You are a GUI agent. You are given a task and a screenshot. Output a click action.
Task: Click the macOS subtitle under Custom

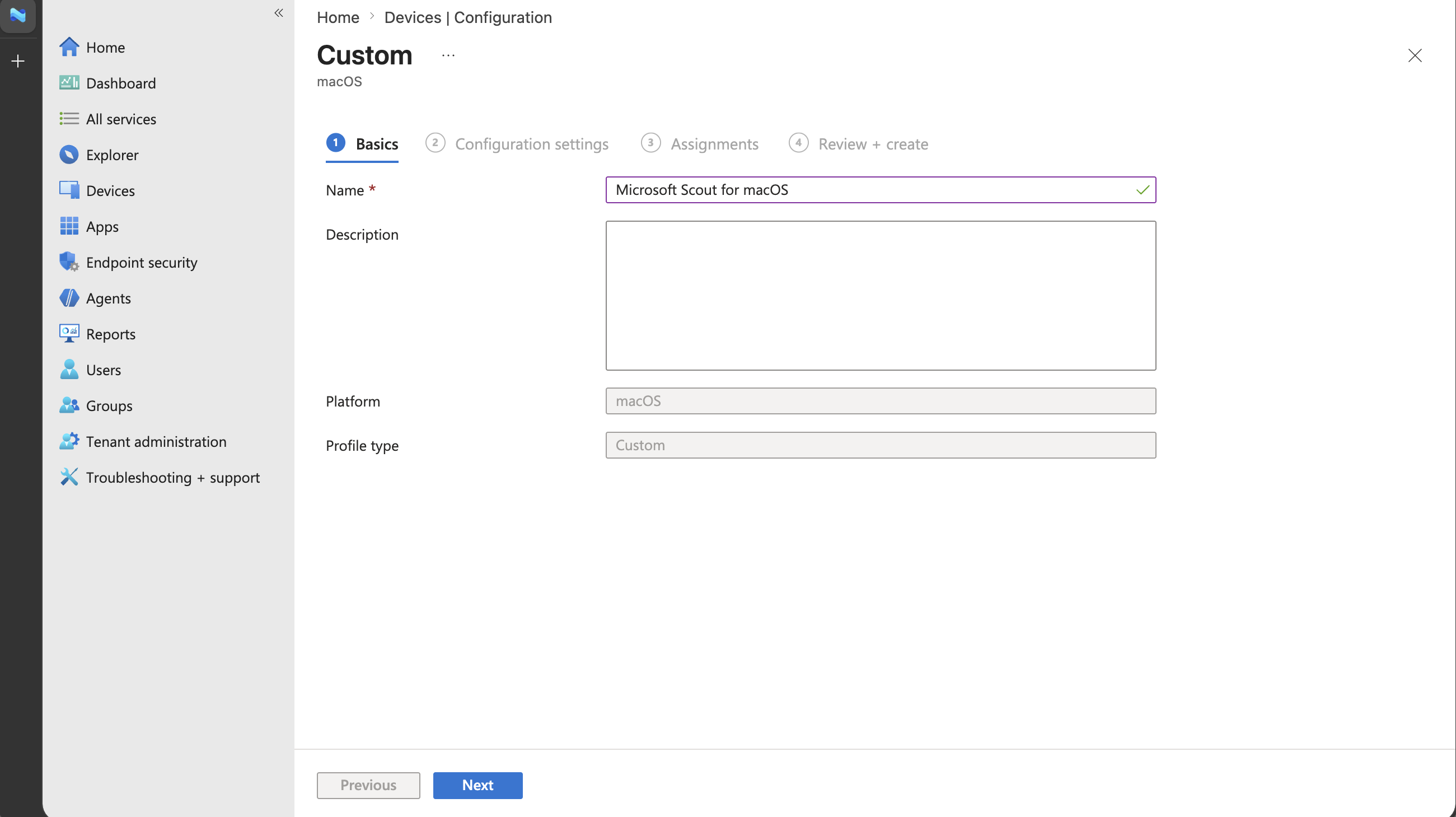[x=340, y=81]
